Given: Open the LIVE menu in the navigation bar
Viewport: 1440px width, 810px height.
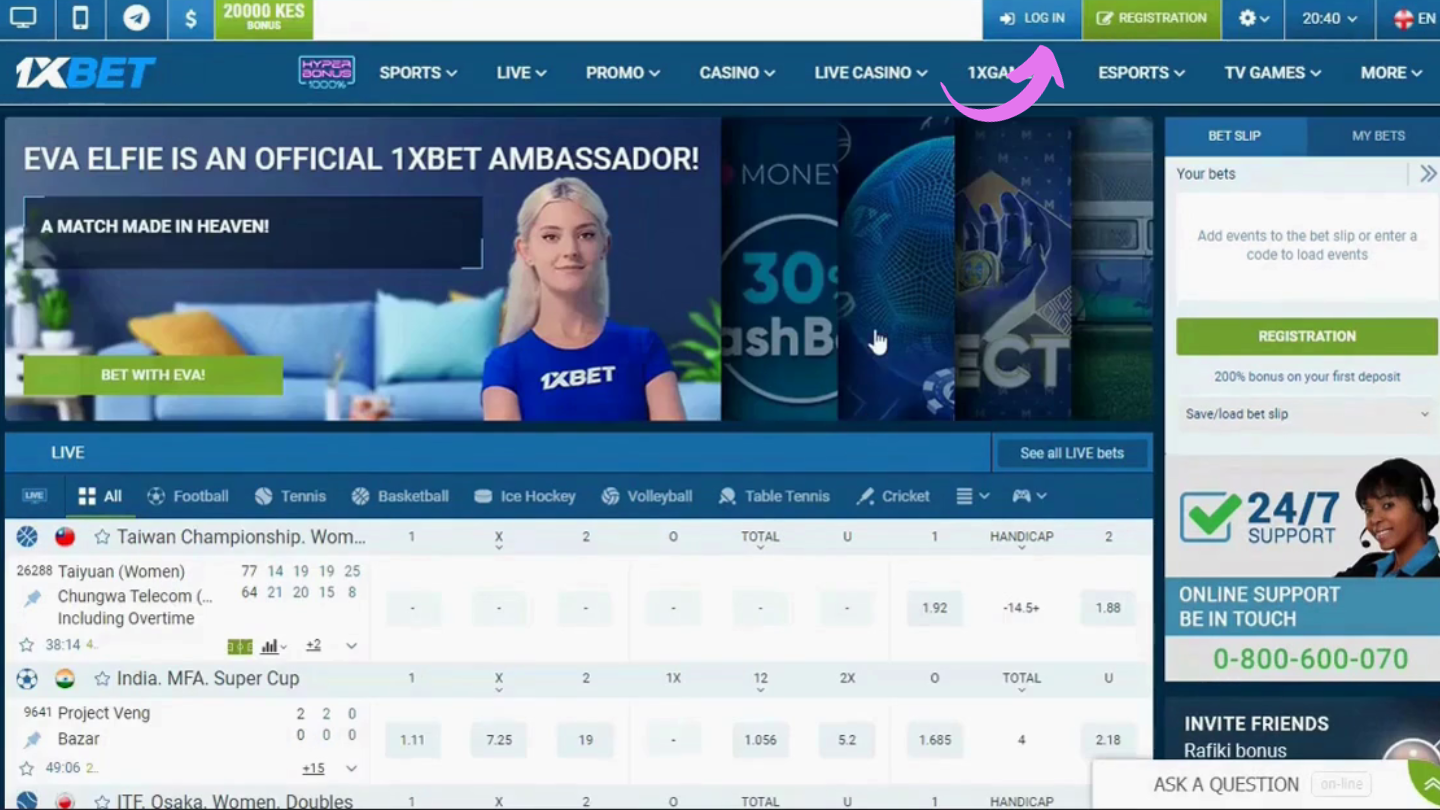Looking at the screenshot, I should 521,73.
